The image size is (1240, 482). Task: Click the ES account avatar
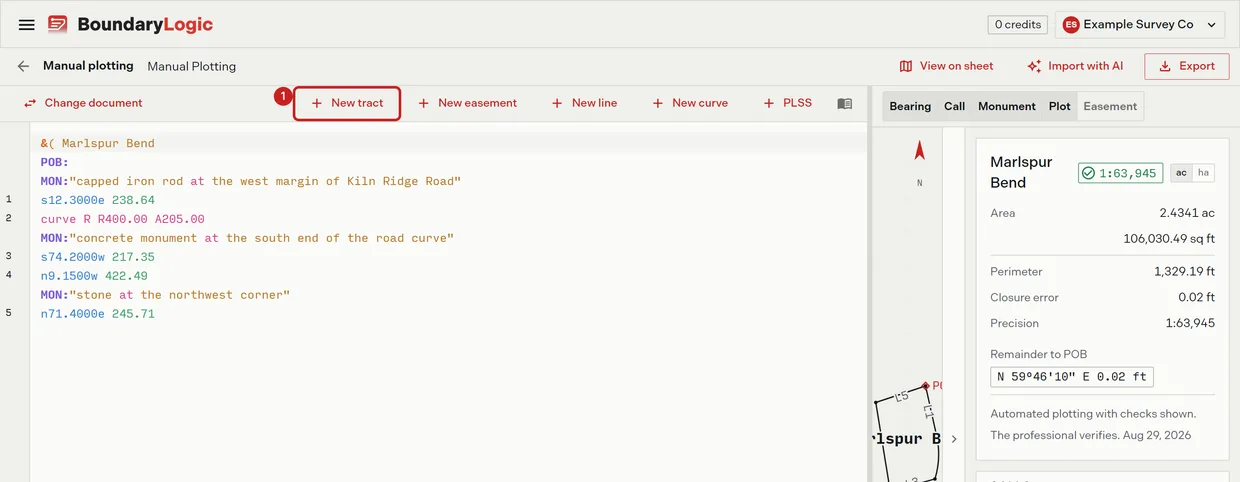pyautogui.click(x=1071, y=25)
